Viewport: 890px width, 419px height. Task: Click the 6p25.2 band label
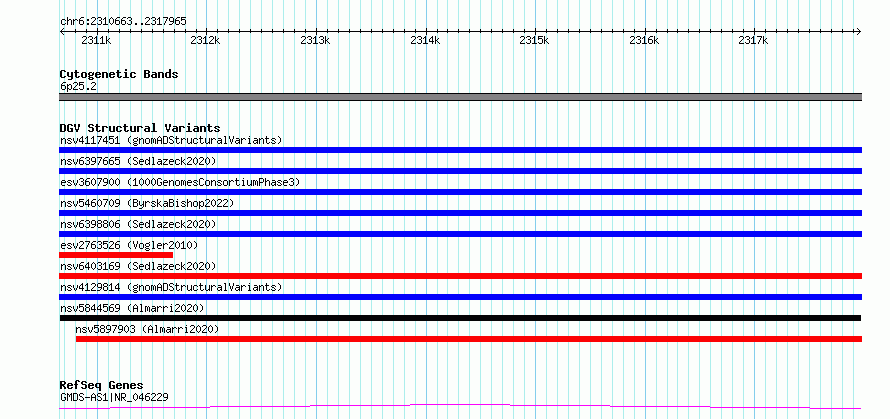tap(78, 86)
